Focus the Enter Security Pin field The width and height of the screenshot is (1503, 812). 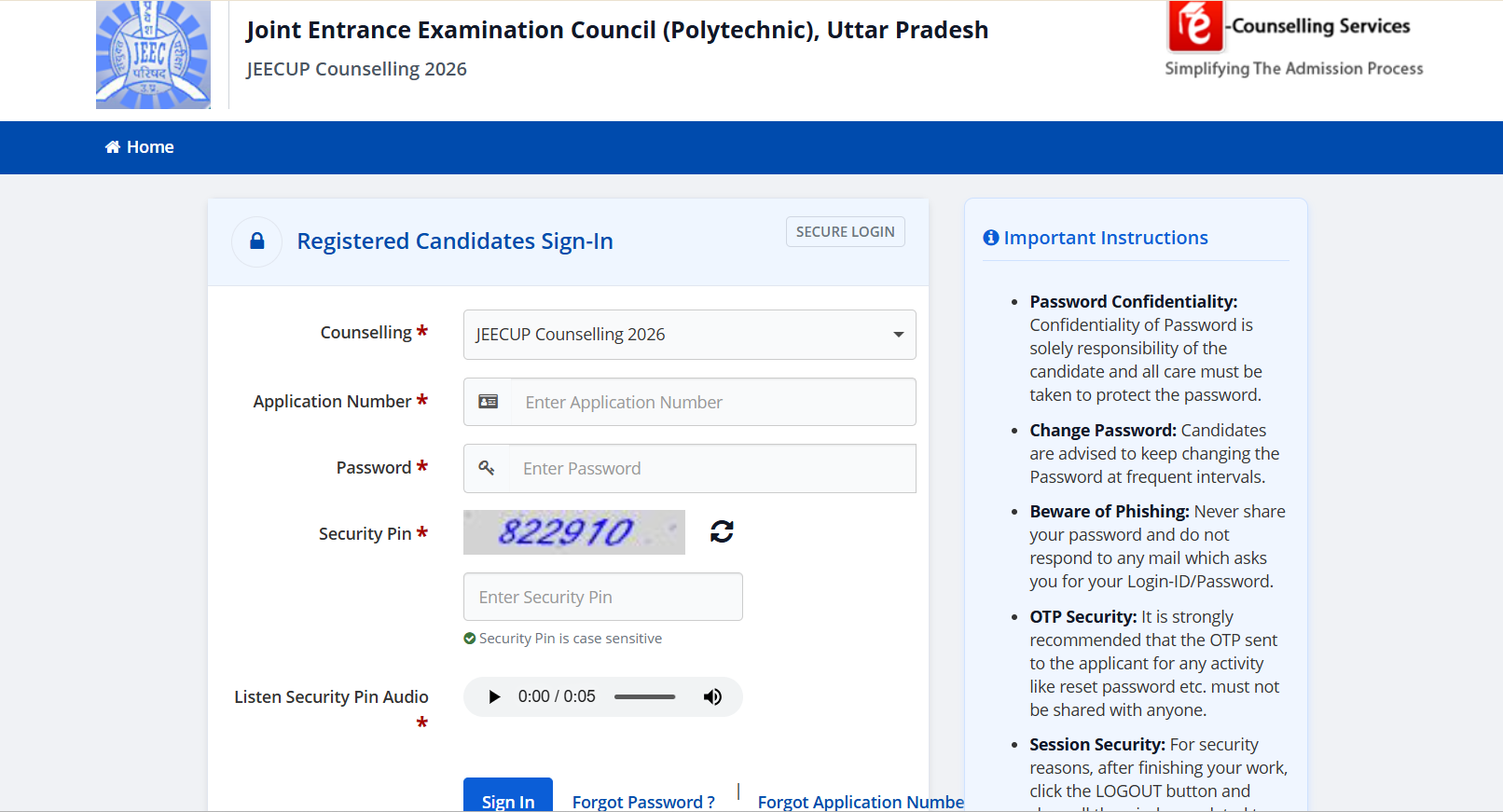click(603, 597)
